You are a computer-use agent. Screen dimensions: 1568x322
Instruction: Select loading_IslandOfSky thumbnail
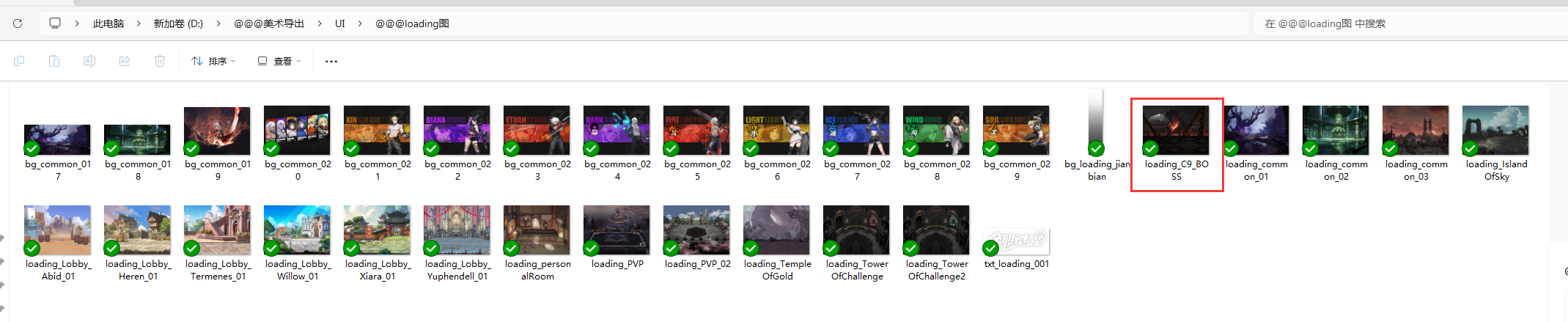tap(1495, 131)
